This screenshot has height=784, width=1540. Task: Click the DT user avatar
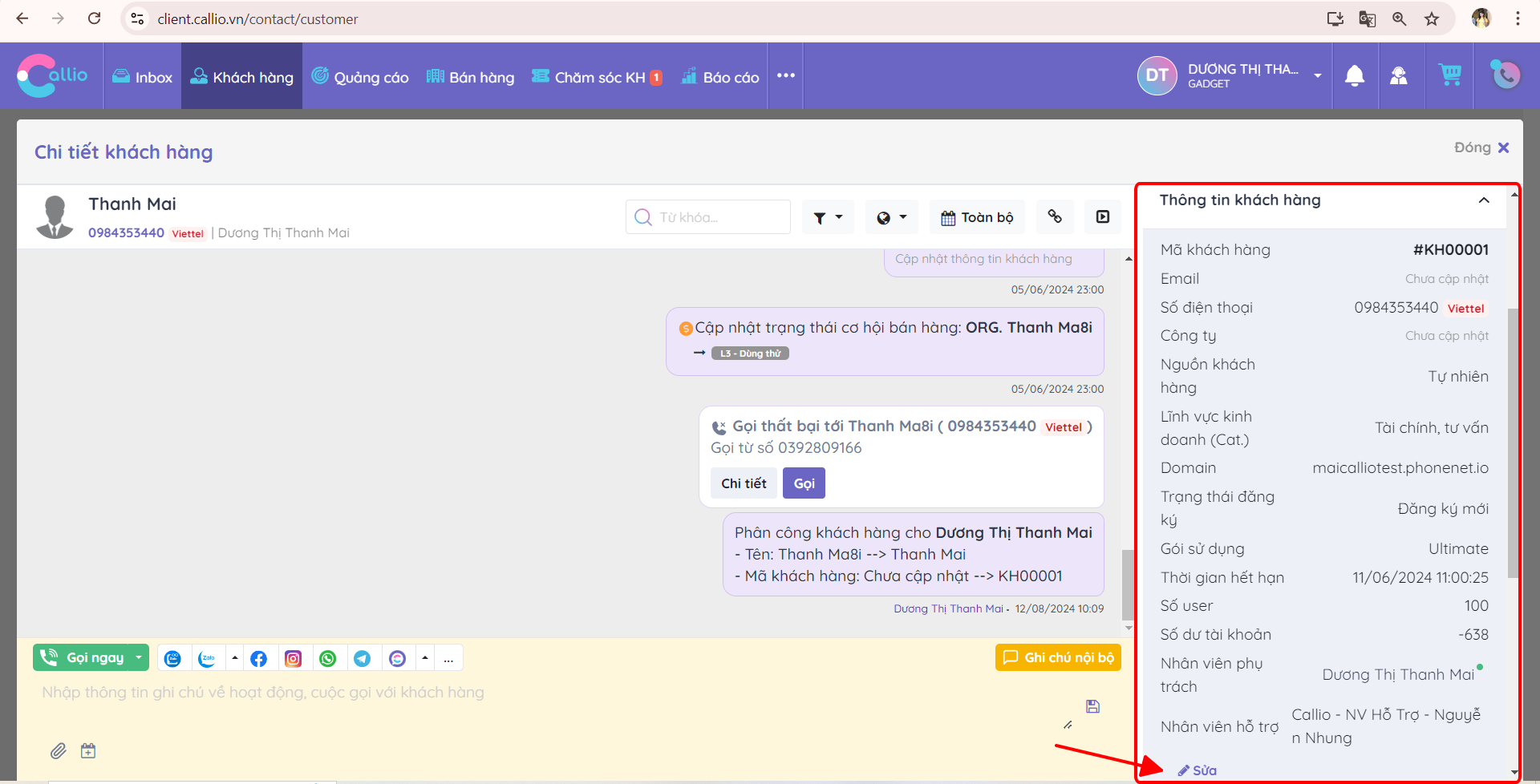tap(1157, 75)
